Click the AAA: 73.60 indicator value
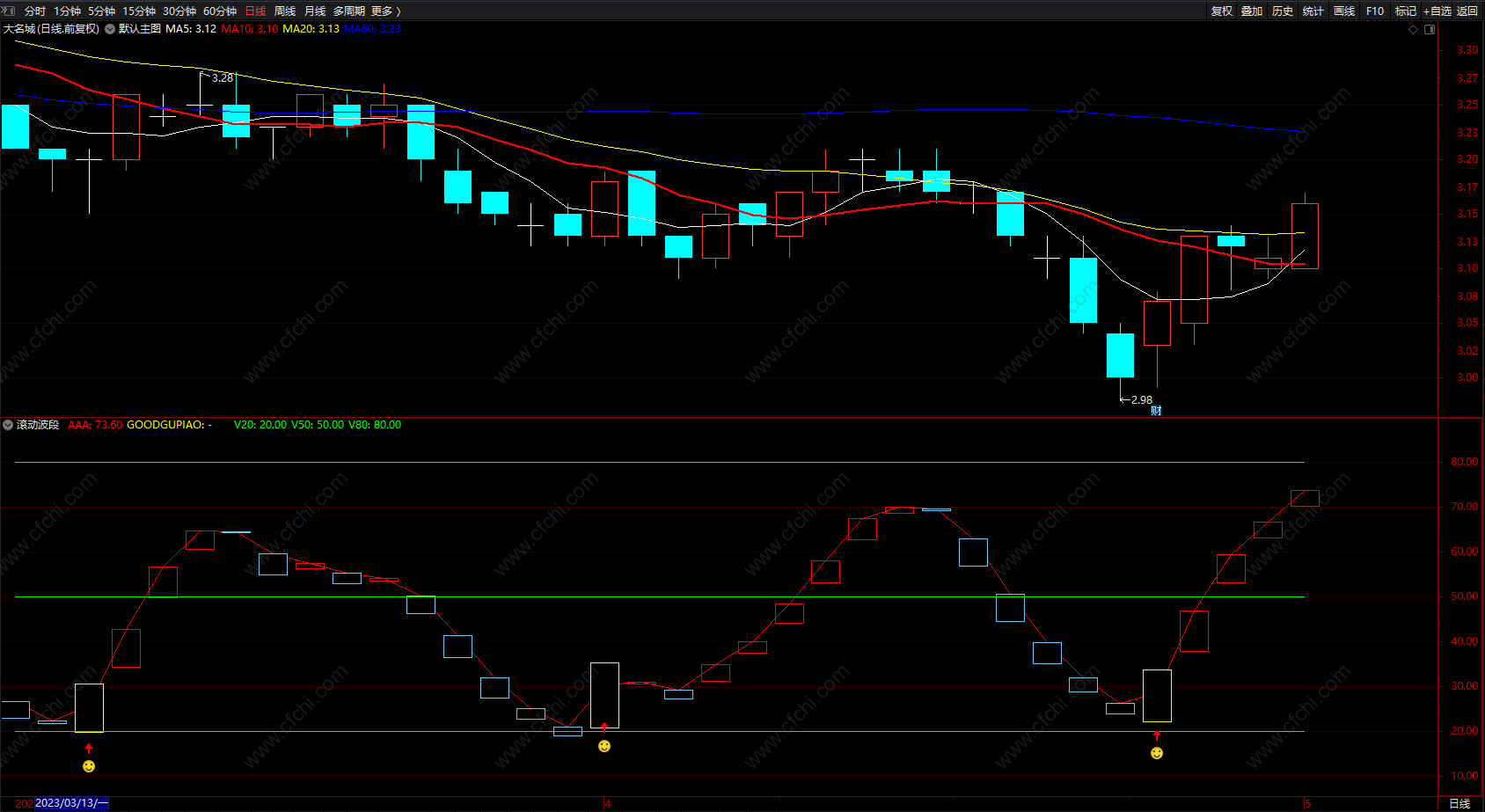1485x812 pixels. tap(95, 425)
